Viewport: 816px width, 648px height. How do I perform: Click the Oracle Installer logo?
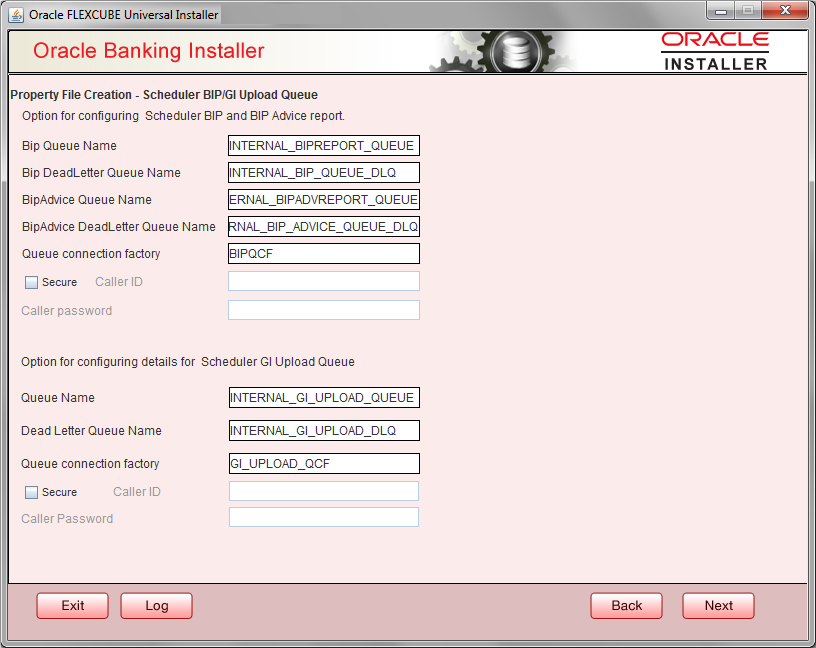[x=715, y=51]
